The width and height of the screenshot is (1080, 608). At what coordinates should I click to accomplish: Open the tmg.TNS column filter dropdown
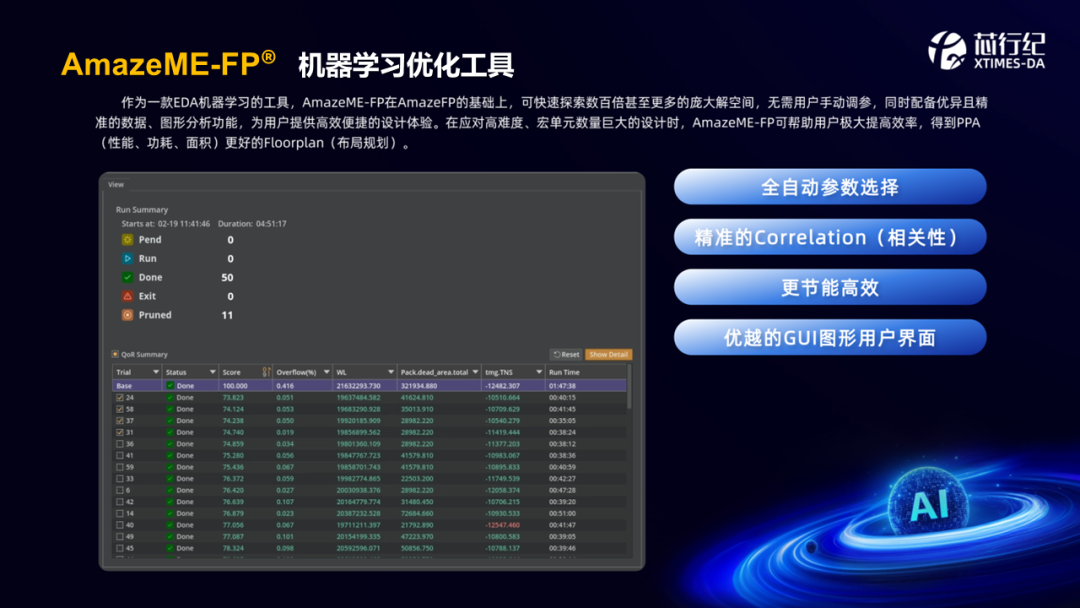pyautogui.click(x=539, y=372)
